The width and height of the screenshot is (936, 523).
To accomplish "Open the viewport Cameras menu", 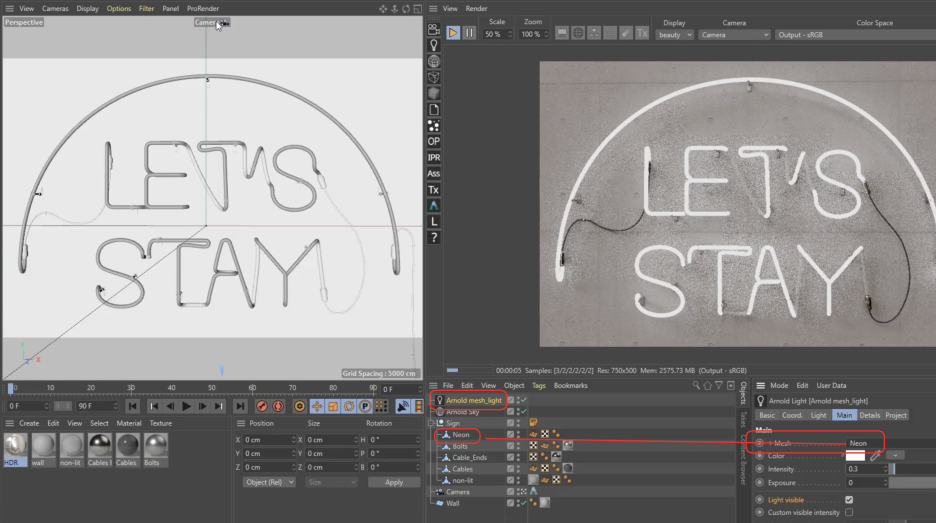I will coord(55,8).
